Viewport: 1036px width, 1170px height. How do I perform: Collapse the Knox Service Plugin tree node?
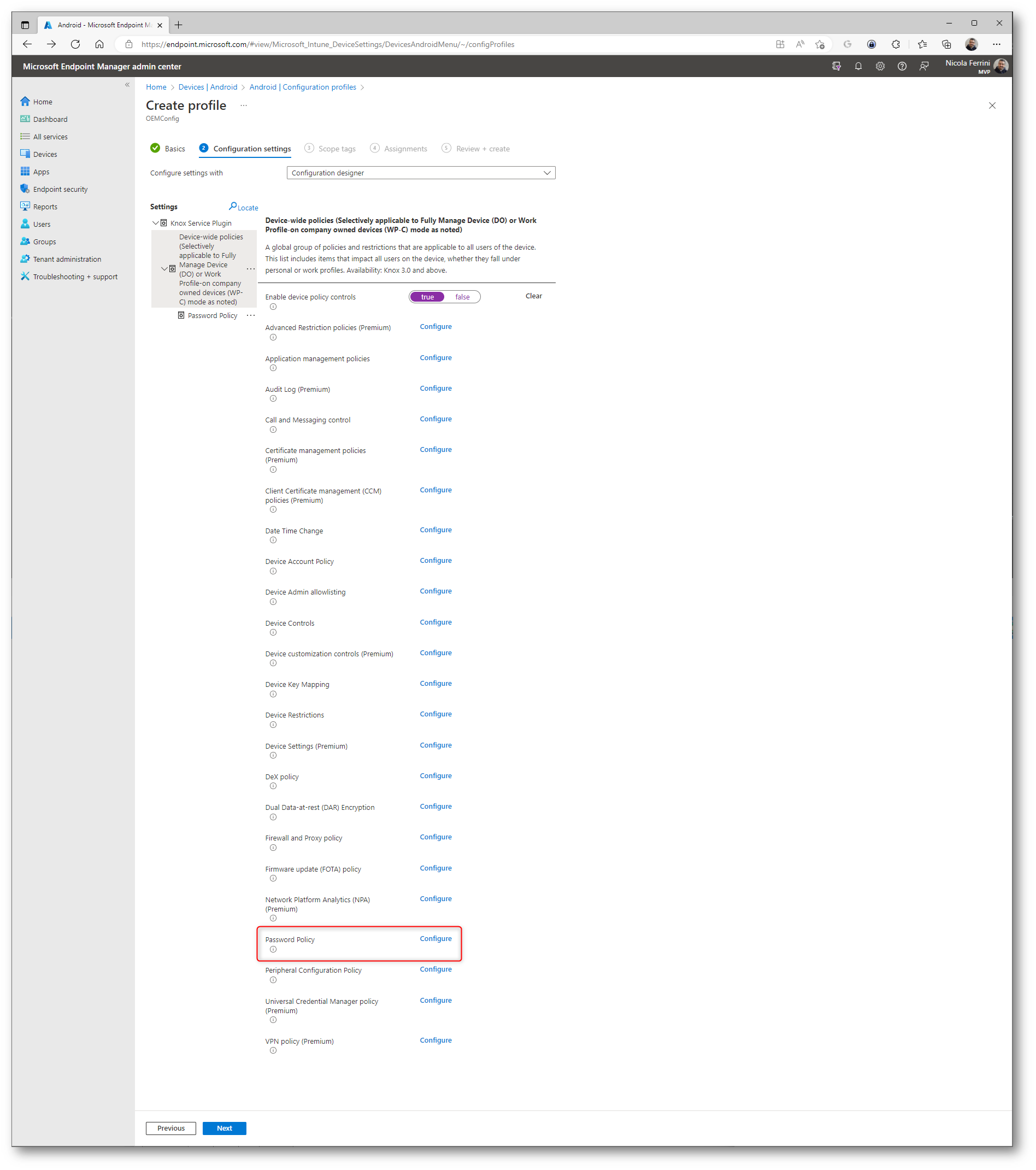[155, 224]
